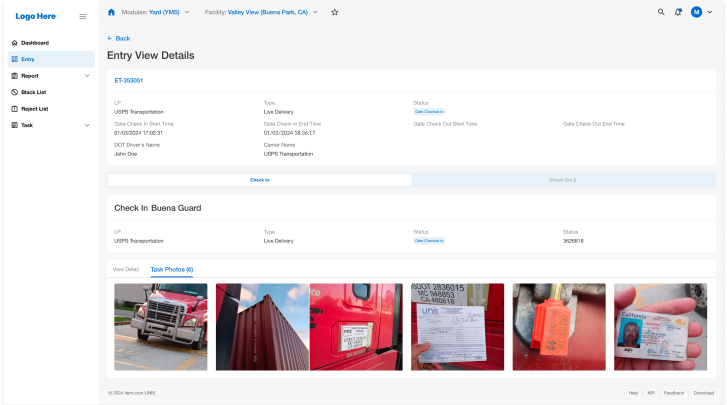Open the UNIS paperwork photo thumbnail
This screenshot has width=727, height=405.
458,327
